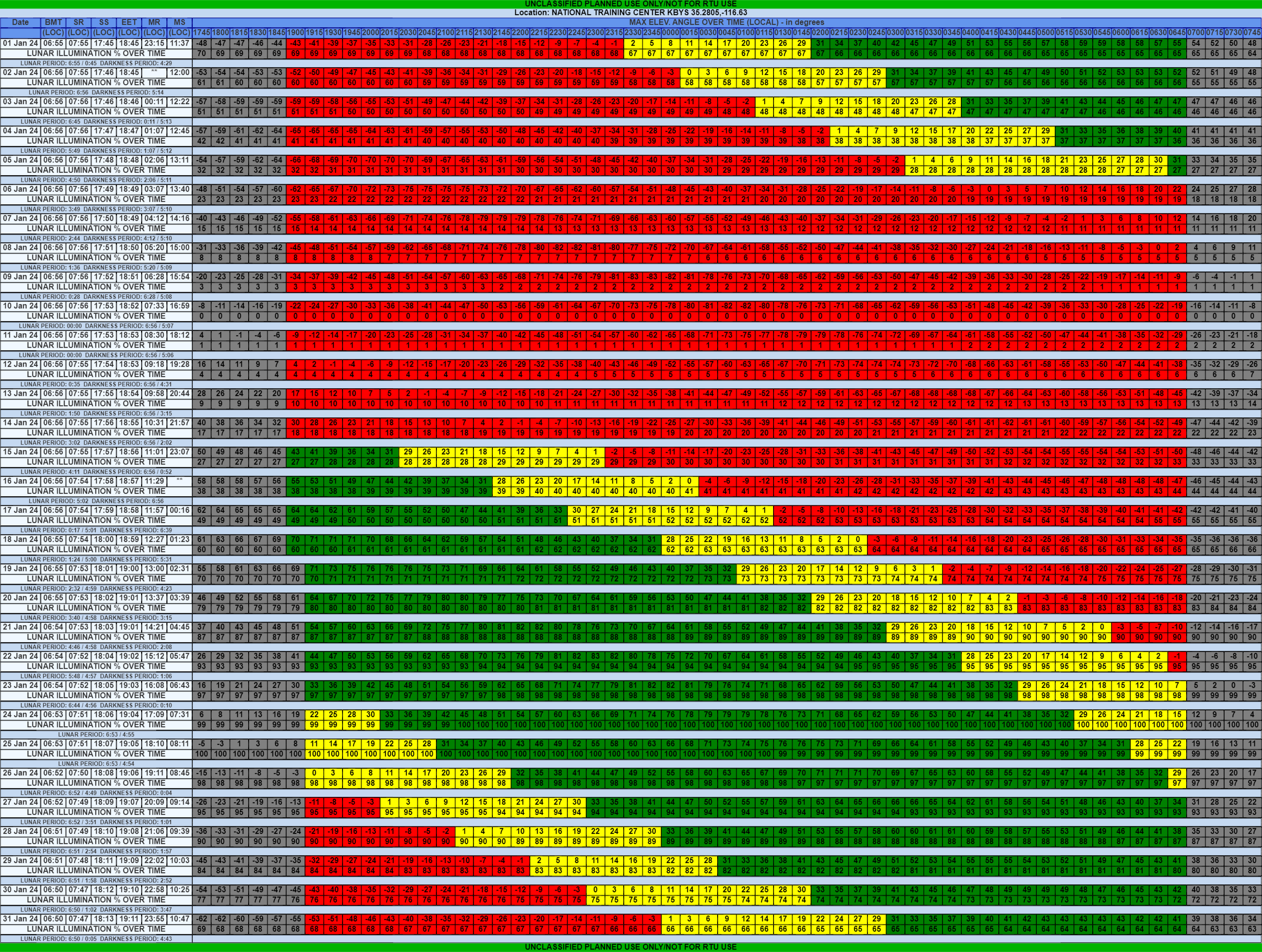This screenshot has height=952, width=1262.
Task: Click bottom green UNCLASSIFIED banner
Action: point(631,947)
